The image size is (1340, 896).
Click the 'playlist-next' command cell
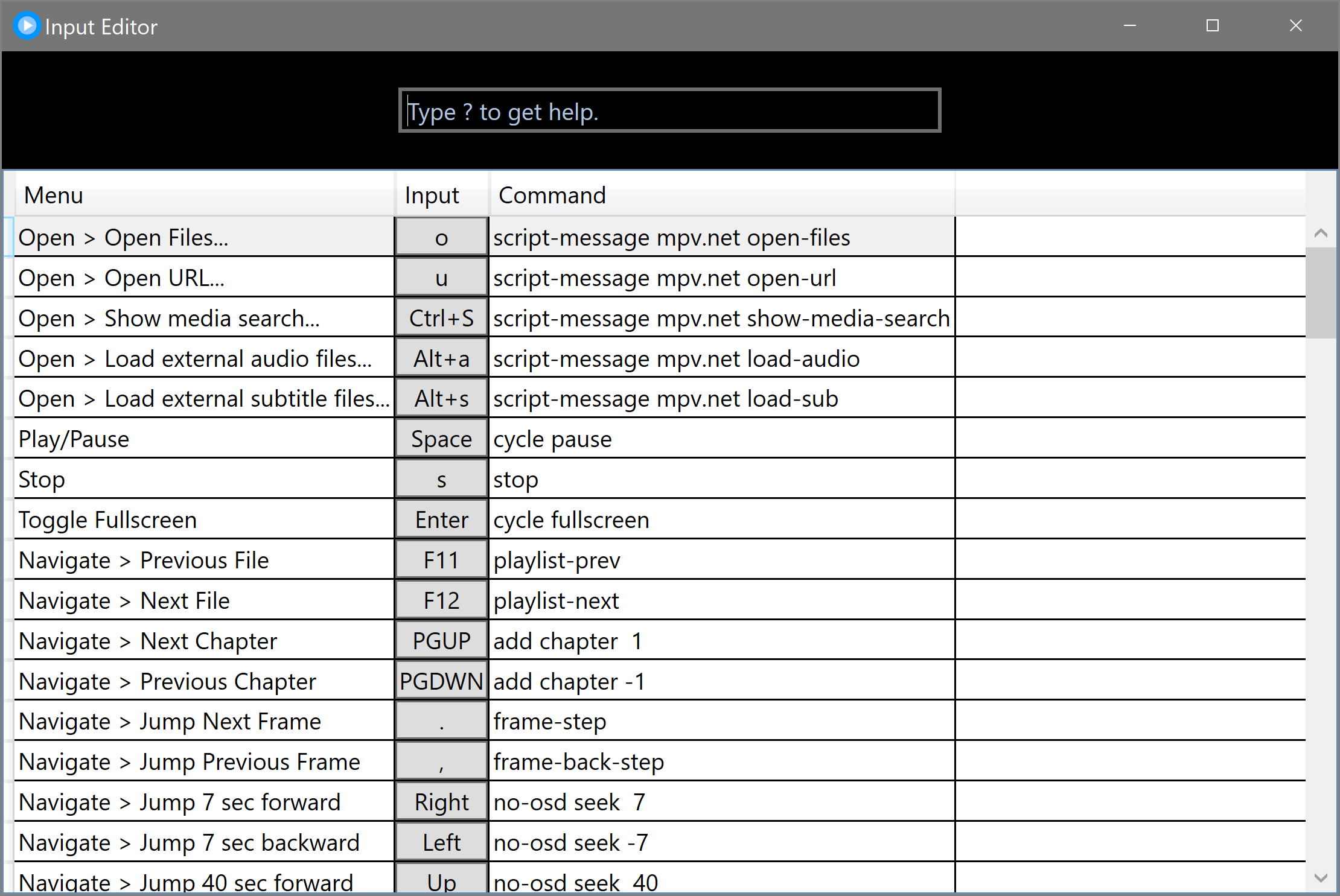tap(723, 600)
